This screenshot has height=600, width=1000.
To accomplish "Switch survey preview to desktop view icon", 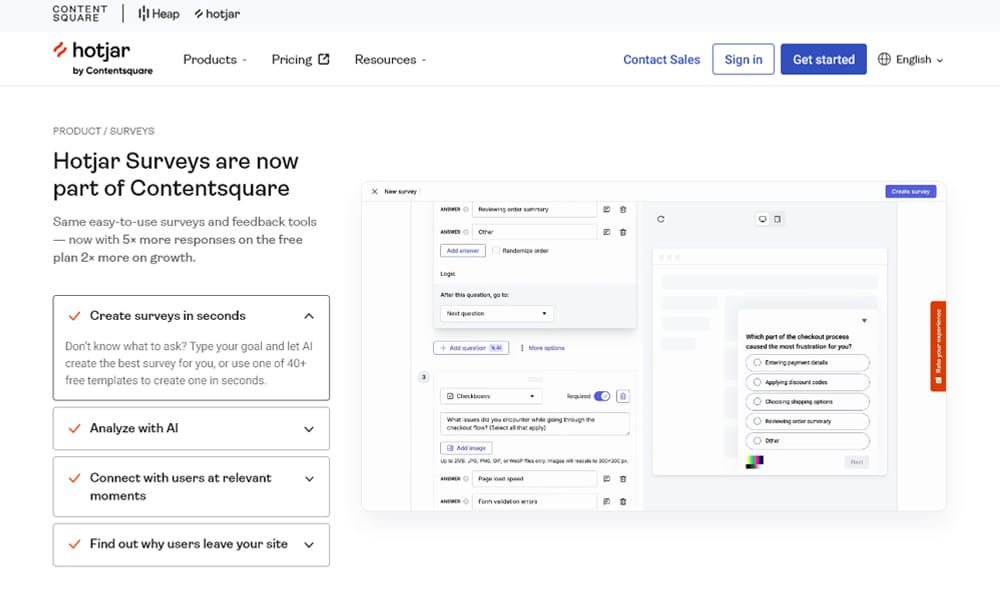I will [x=763, y=218].
